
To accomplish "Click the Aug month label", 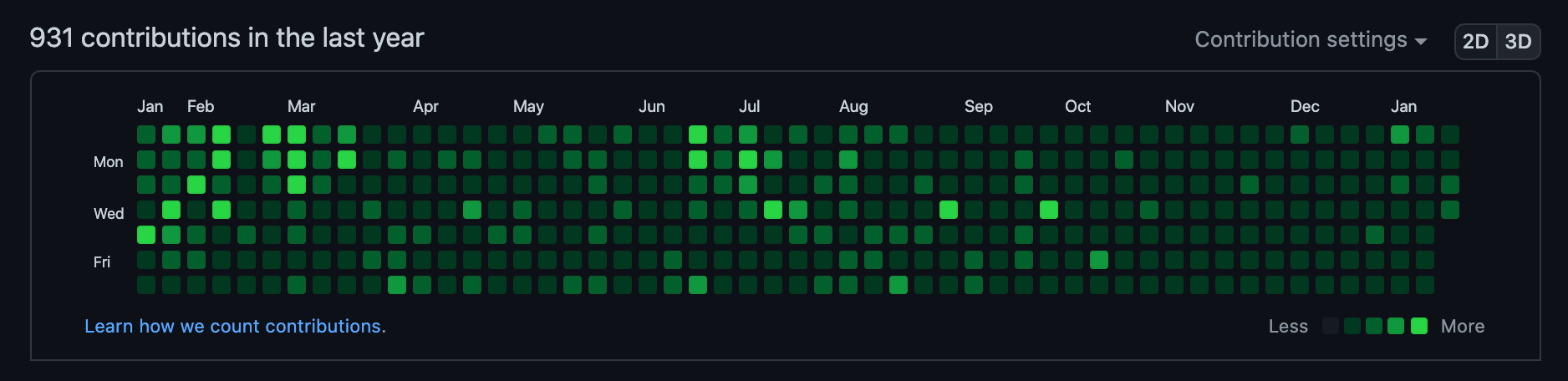I will pyautogui.click(x=853, y=106).
